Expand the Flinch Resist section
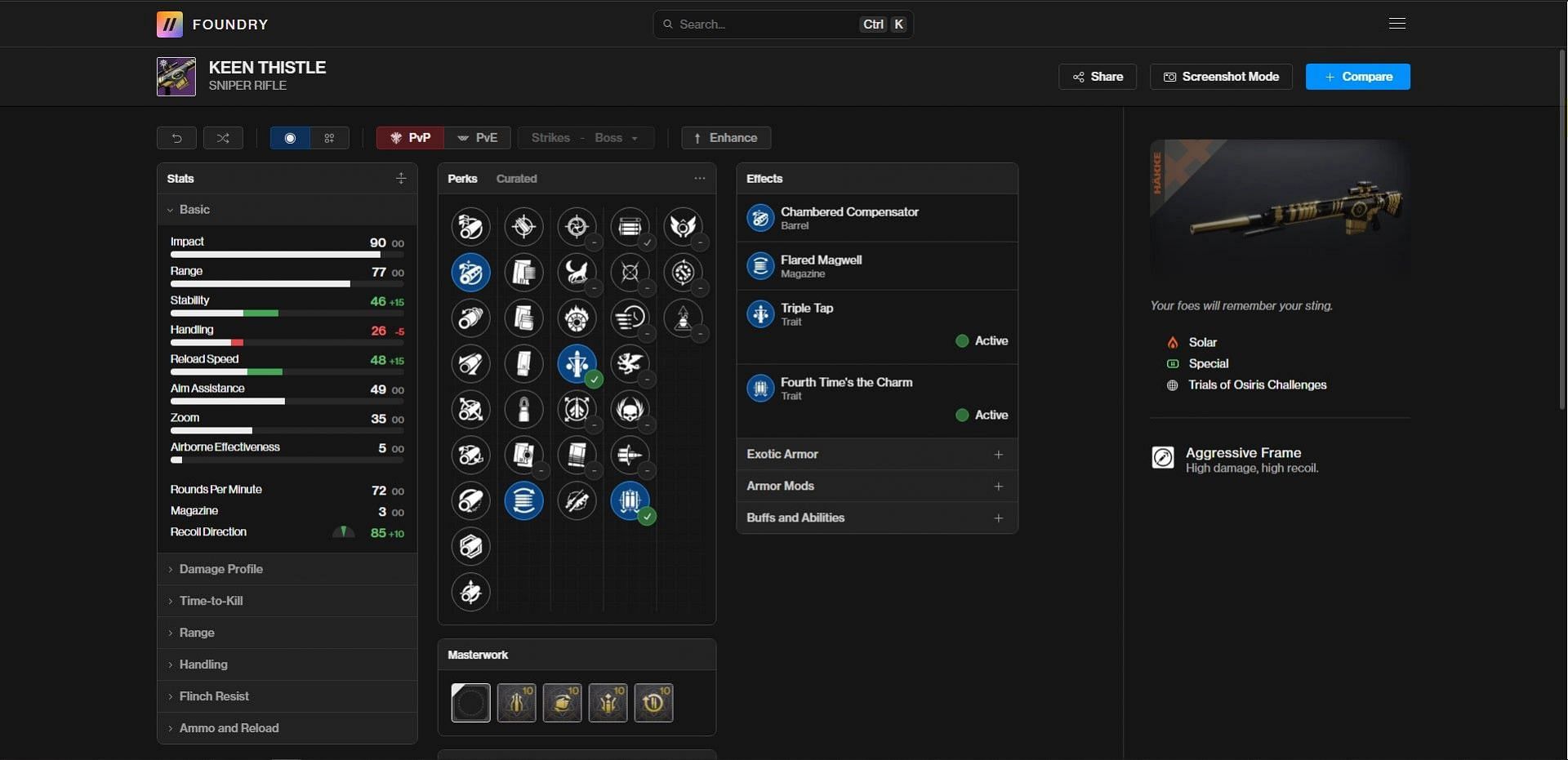Screen dimensions: 1568x760 [x=287, y=696]
